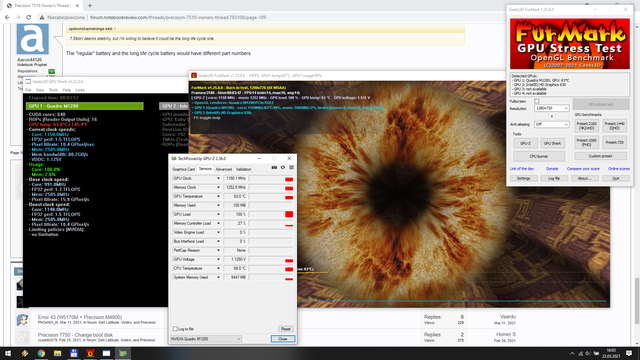640x360 pixels.
Task: Click Quit button in FurMark
Action: click(x=616, y=178)
